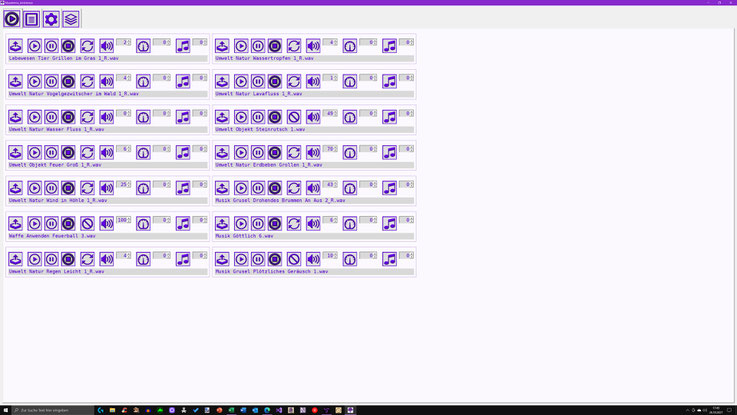Click speaker icon for Wind in Höhle
Screen dimensions: 737x415
[107, 188]
